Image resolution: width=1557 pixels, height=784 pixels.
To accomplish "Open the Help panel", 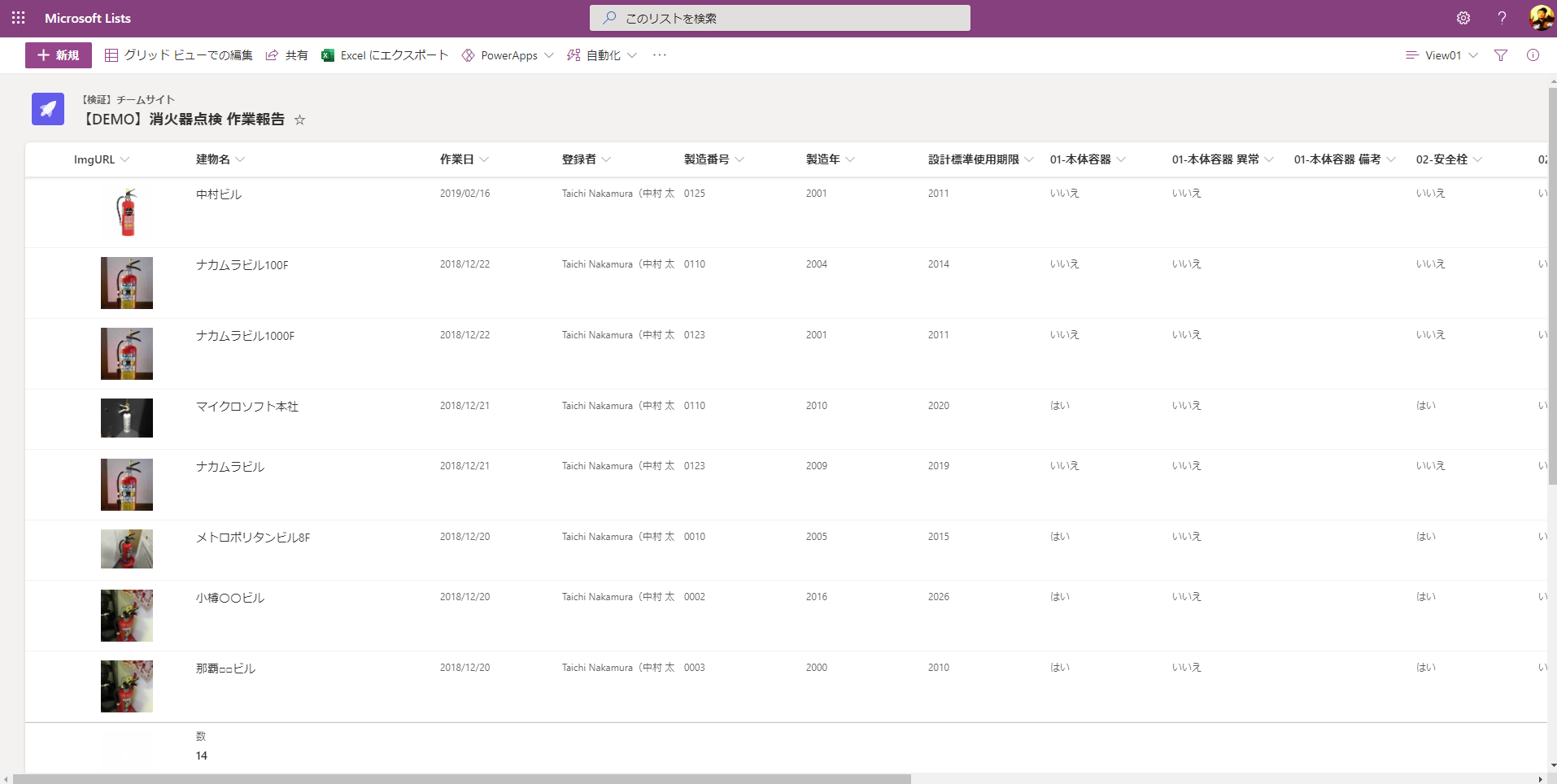I will (1502, 17).
